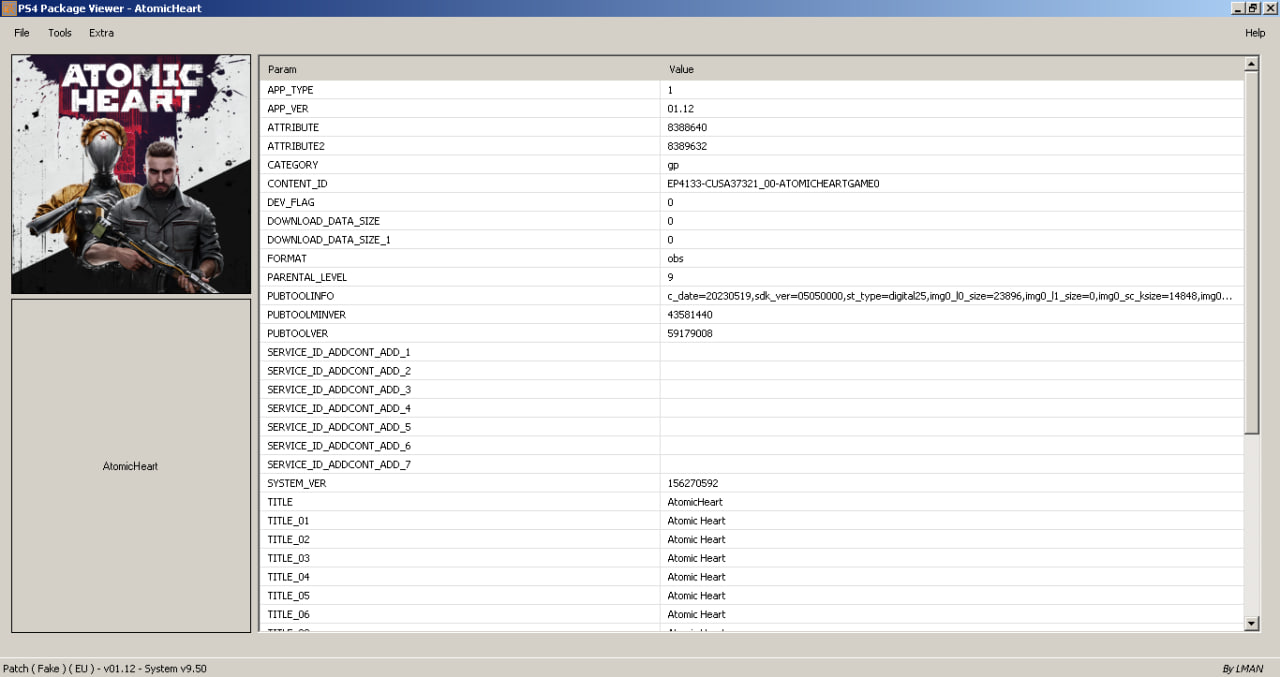The height and width of the screenshot is (677, 1280).
Task: Click the AtomicHeart label in left panel
Action: pyautogui.click(x=131, y=467)
